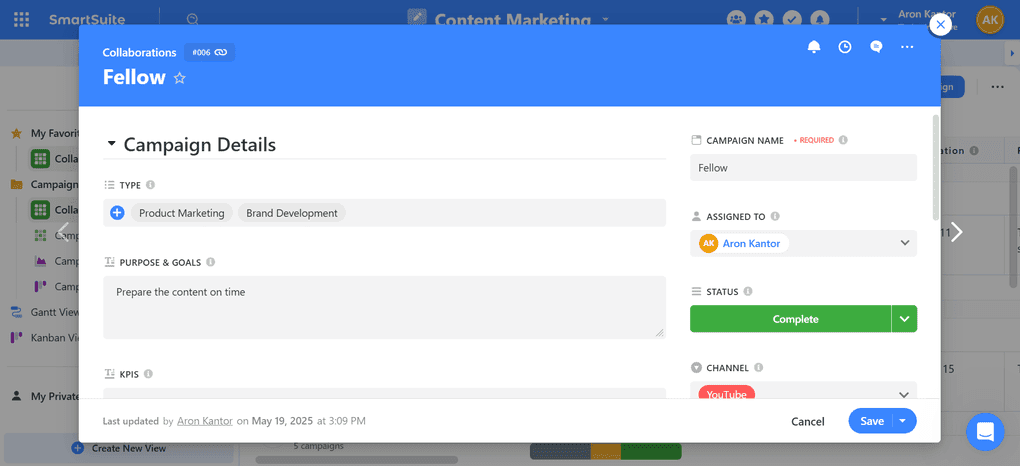
Task: Click the SmartSuite logo text
Action: (x=87, y=20)
